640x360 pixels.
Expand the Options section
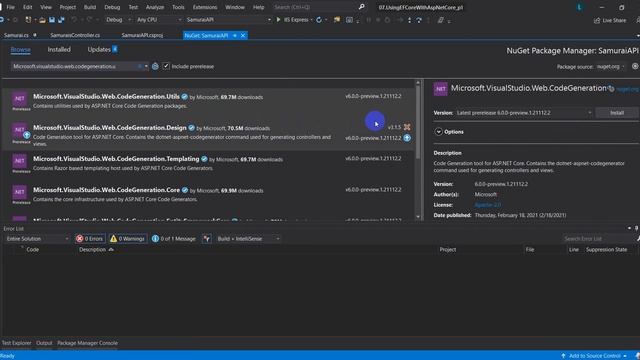point(438,132)
